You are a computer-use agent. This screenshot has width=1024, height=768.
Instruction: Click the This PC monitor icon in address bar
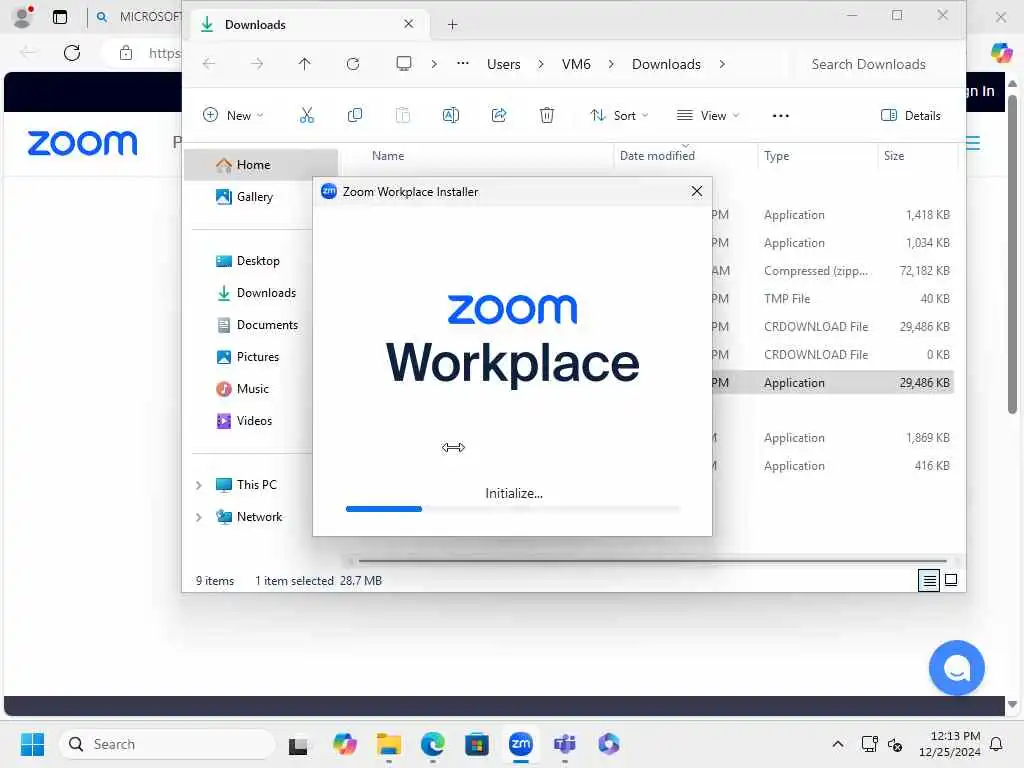click(404, 63)
